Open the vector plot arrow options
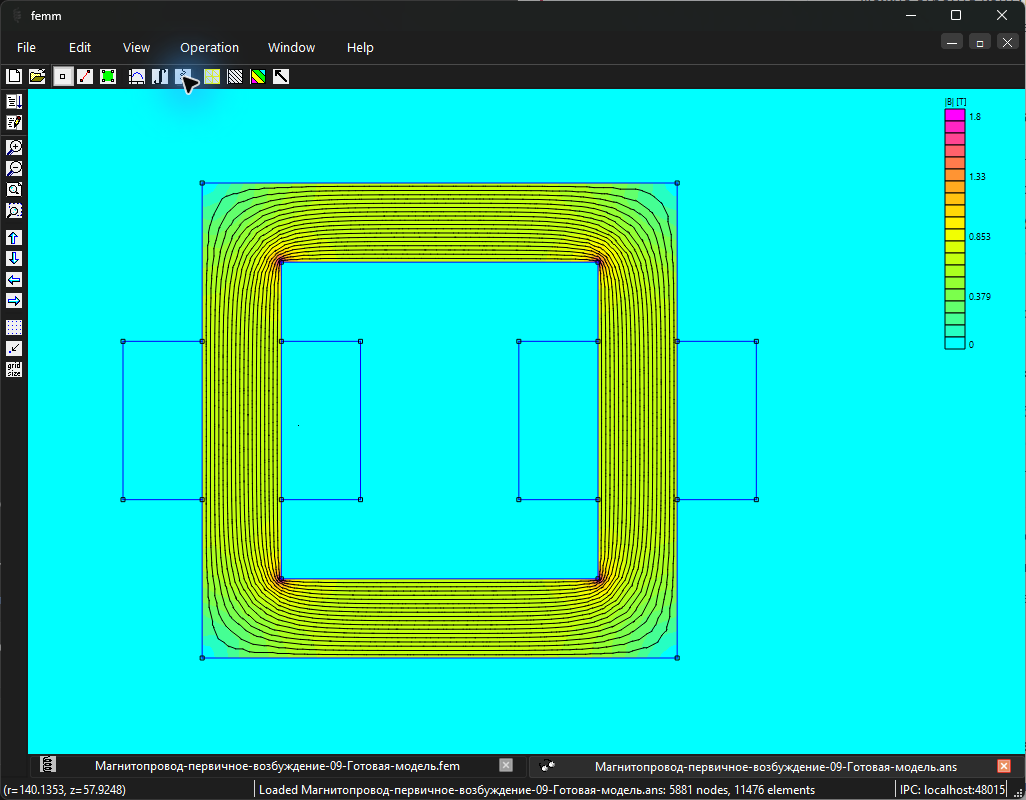The height and width of the screenshot is (800, 1026). (x=281, y=77)
